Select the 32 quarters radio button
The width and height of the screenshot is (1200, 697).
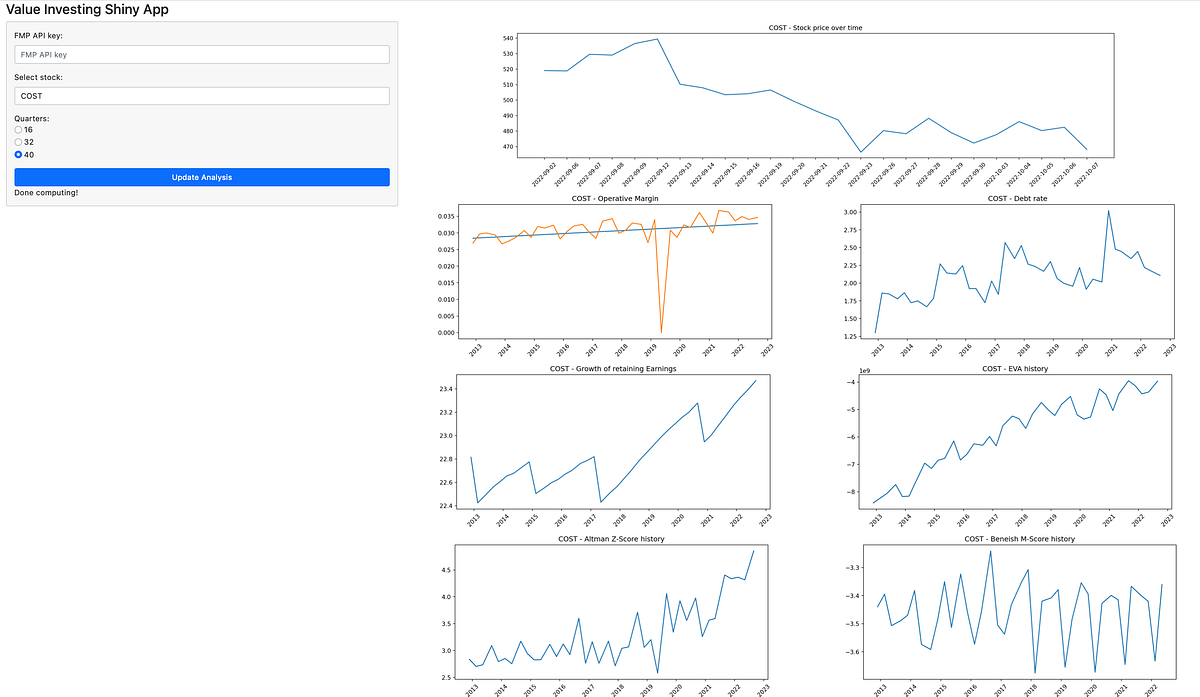(17, 142)
